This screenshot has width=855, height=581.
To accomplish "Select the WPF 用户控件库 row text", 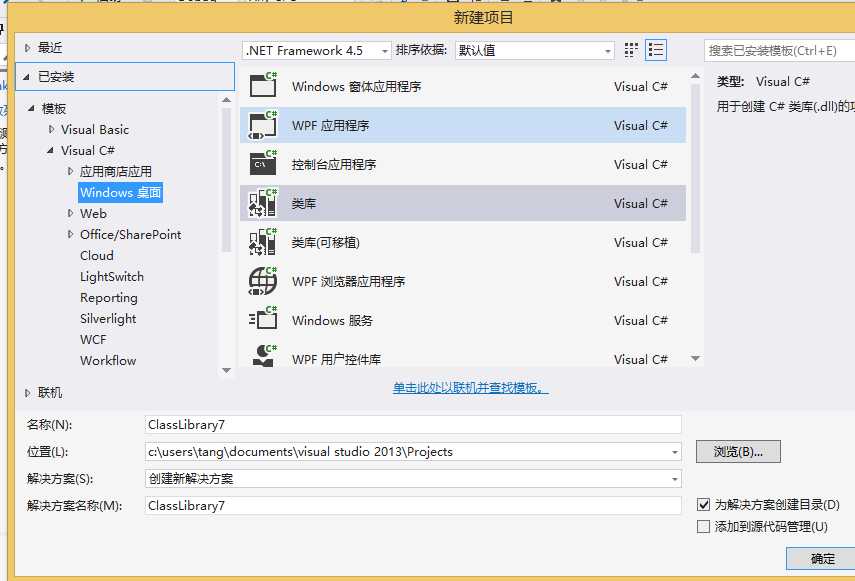I will click(x=336, y=360).
